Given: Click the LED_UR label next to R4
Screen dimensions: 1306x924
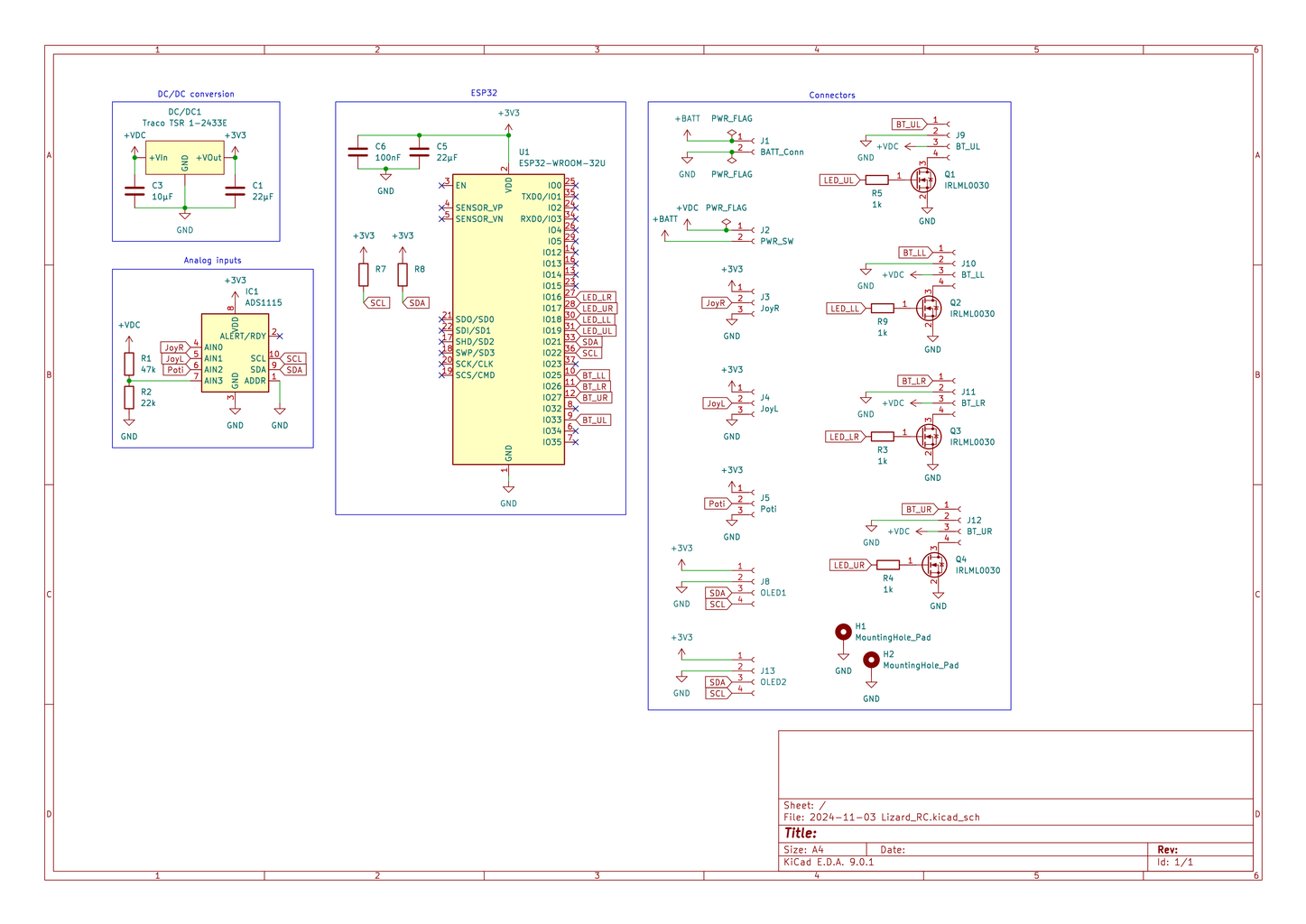Looking at the screenshot, I should pyautogui.click(x=850, y=565).
